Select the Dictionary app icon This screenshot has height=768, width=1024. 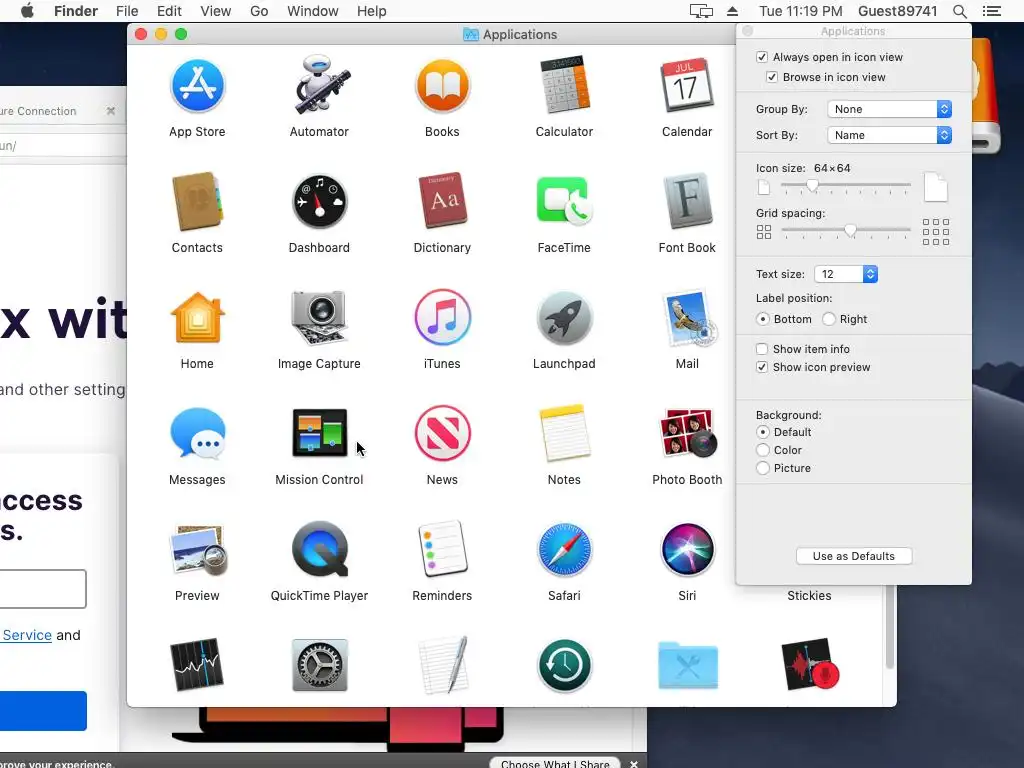pos(442,201)
